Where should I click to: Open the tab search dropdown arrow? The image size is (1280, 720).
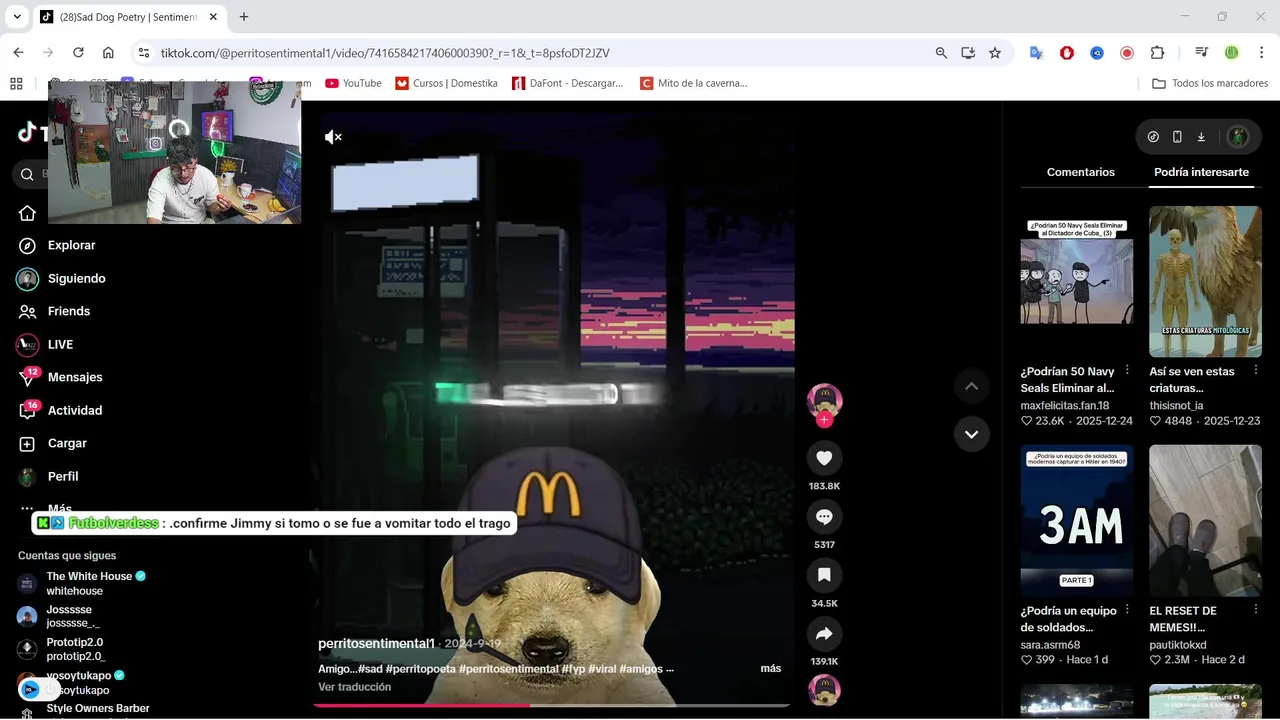tap(17, 17)
